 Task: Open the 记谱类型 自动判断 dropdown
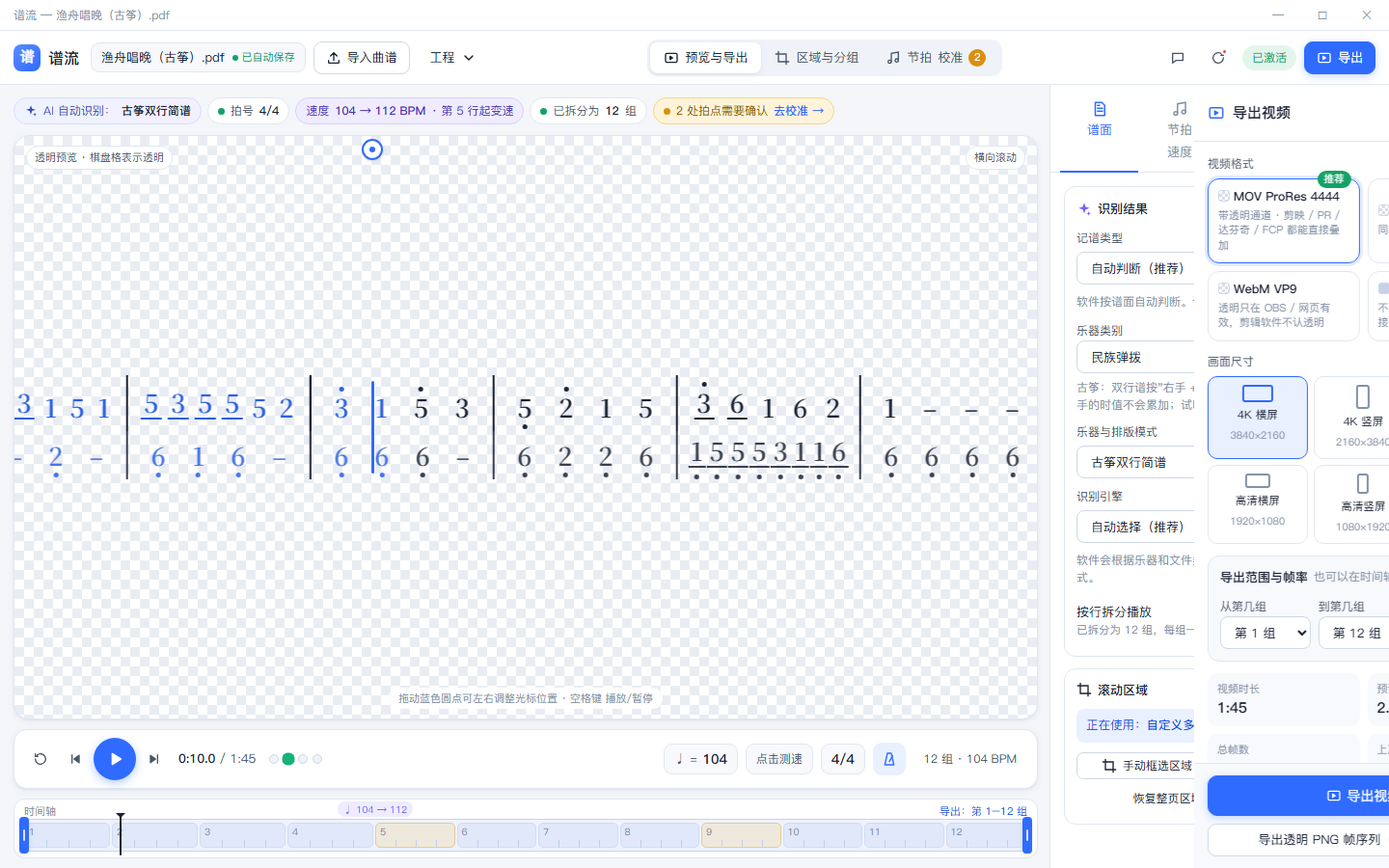tap(1136, 269)
